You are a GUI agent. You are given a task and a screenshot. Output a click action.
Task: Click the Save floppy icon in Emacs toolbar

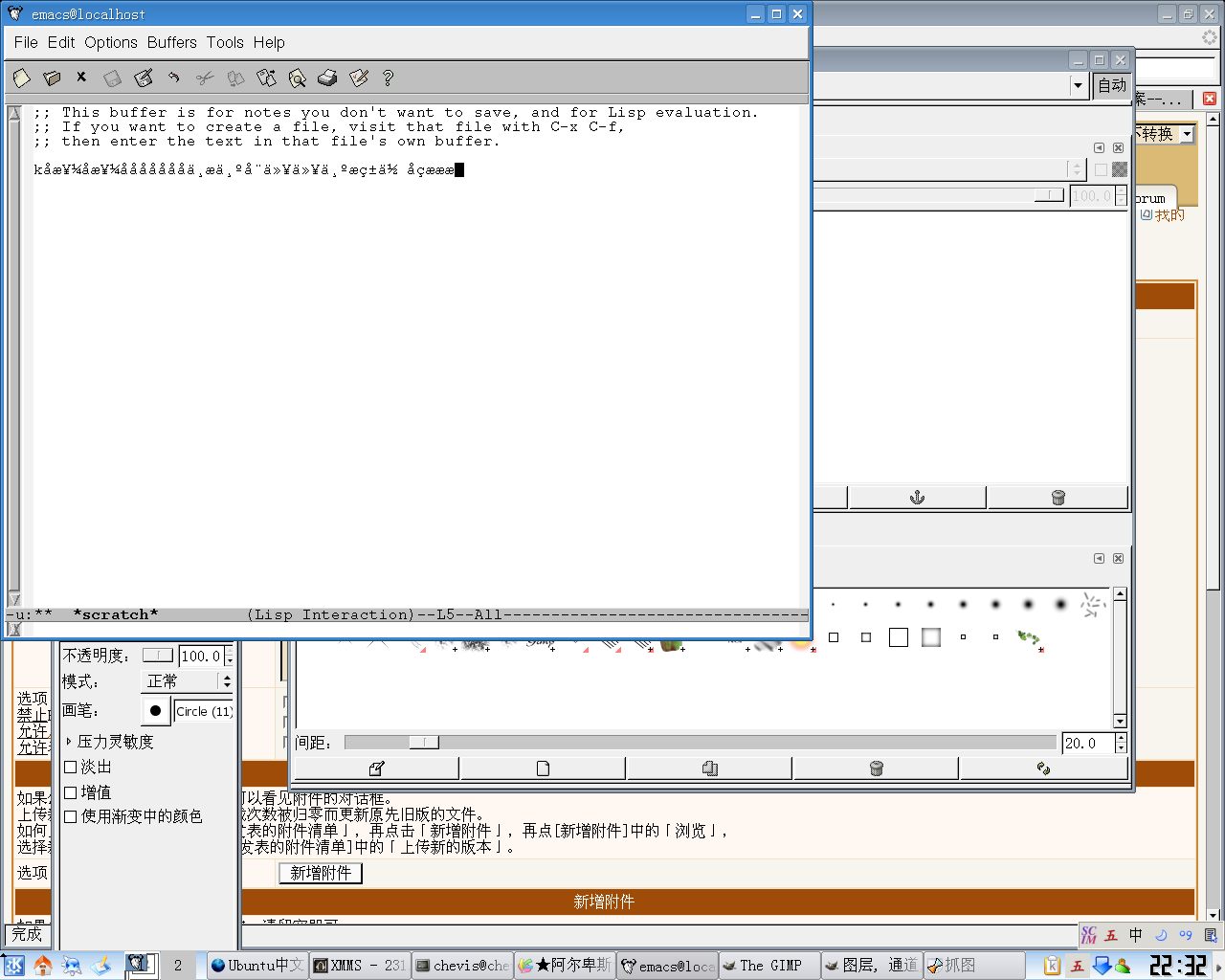[x=113, y=78]
